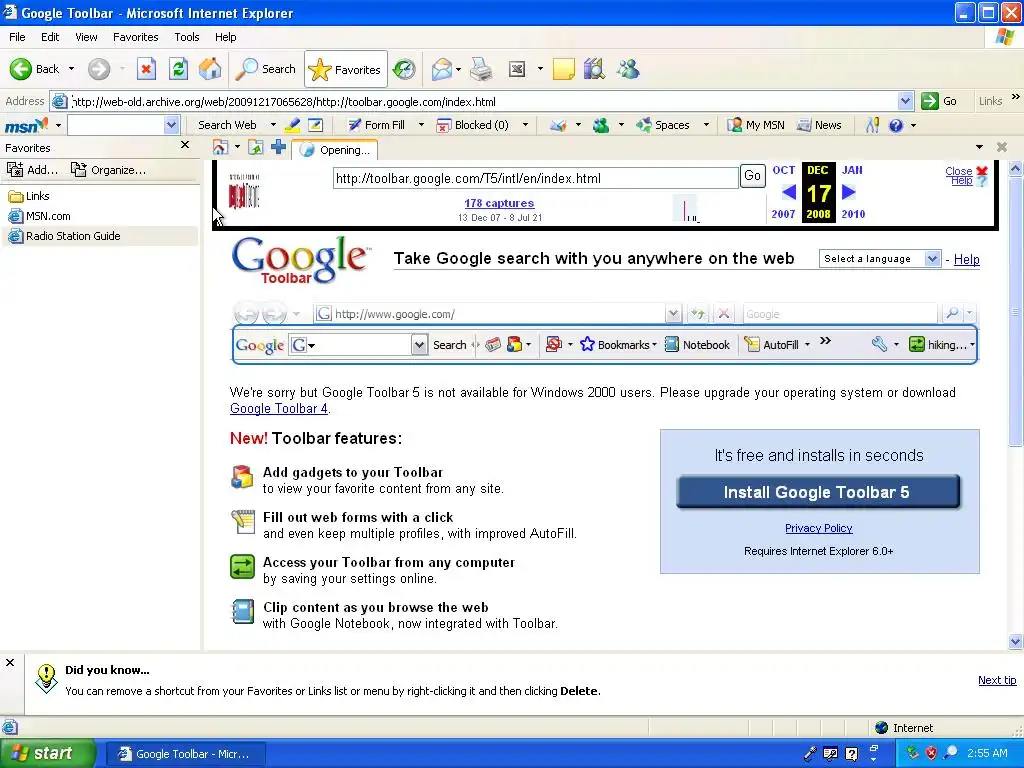The height and width of the screenshot is (768, 1024).
Task: Expand the Address bar dropdown
Action: pos(905,101)
